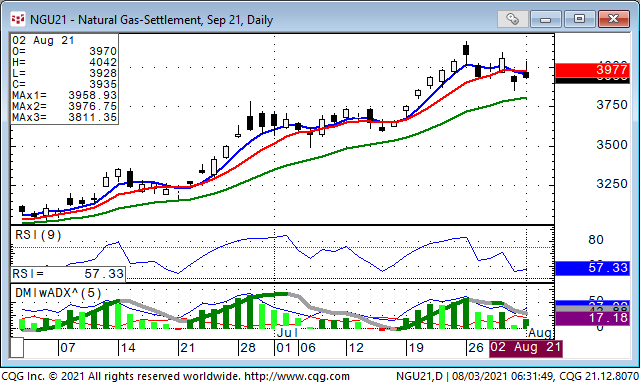Minimize the NGU21 chart window
The width and height of the screenshot is (640, 384).
[546, 19]
